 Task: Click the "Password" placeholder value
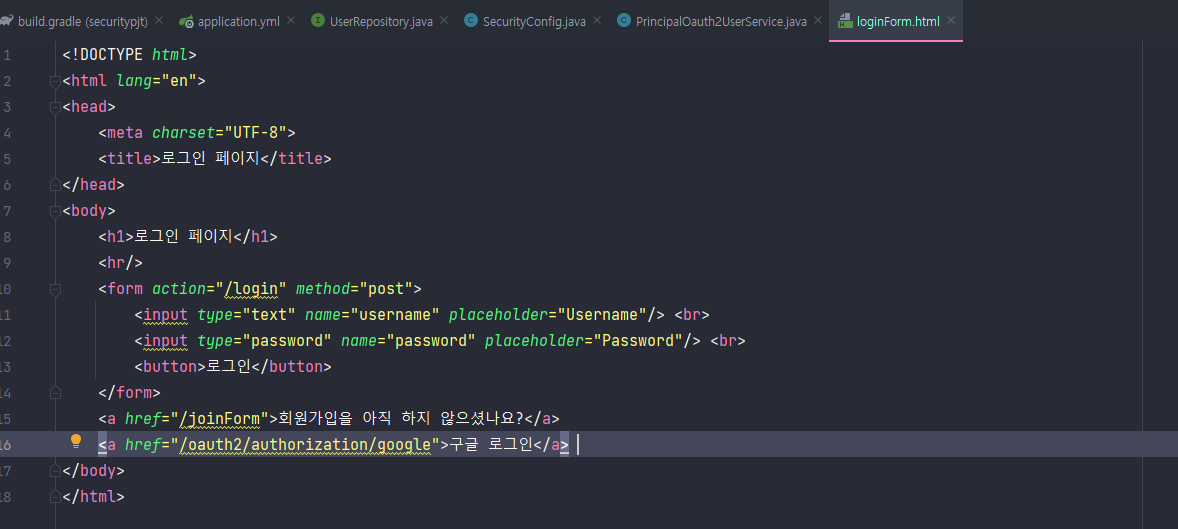point(638,340)
